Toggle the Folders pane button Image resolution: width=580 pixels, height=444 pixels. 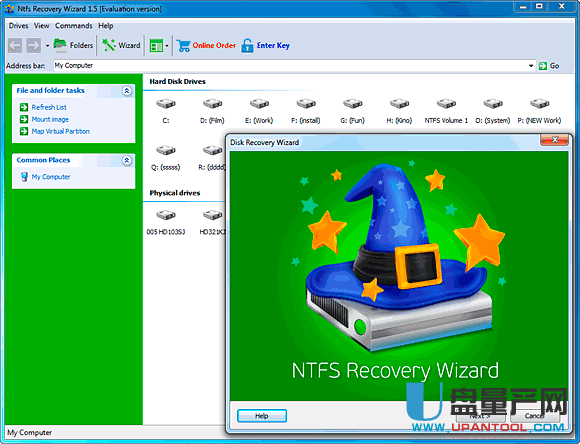(x=73, y=45)
